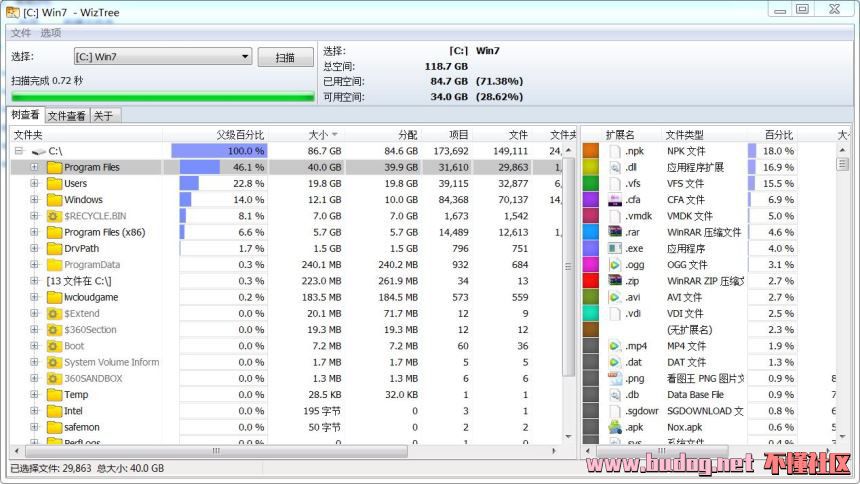Click the C:\ drive icon

tap(38, 151)
